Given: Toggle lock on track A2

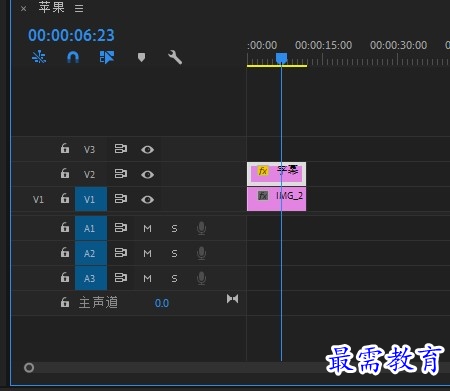Looking at the screenshot, I should tap(65, 253).
